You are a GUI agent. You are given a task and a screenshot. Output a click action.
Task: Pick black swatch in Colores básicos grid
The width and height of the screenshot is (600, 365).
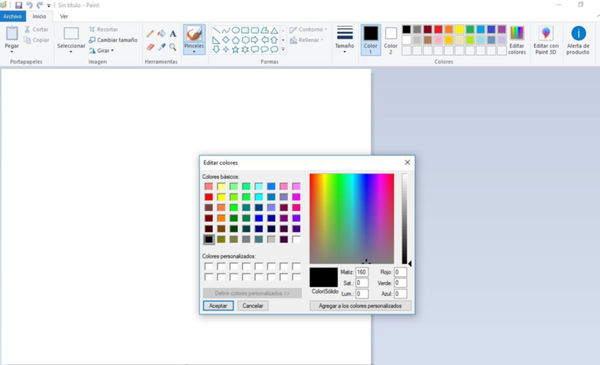click(x=209, y=240)
